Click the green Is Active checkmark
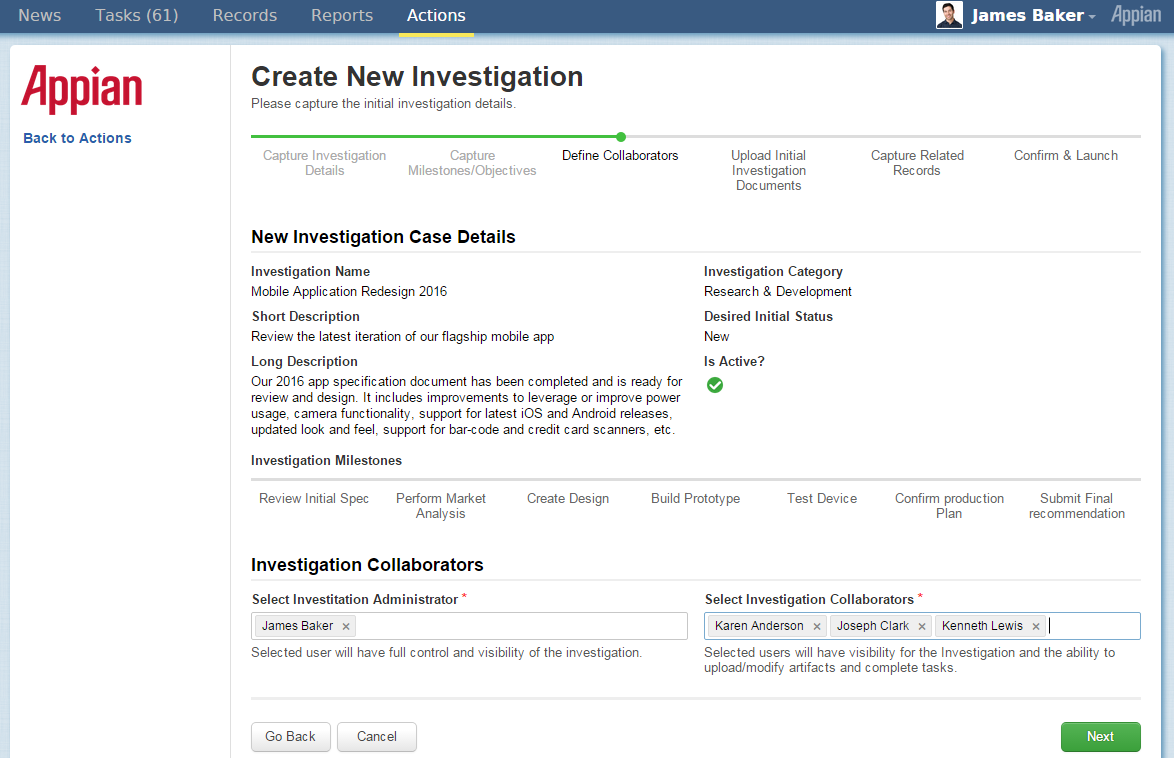1174x758 pixels. pos(715,385)
